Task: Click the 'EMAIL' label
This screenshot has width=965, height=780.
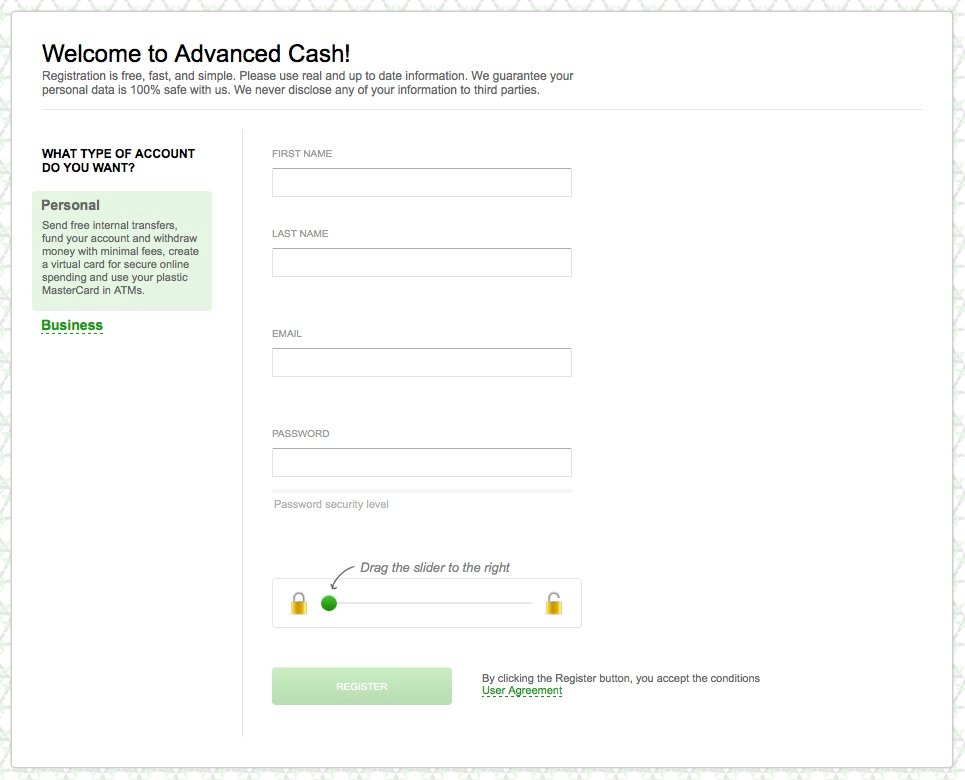Action: (x=287, y=334)
